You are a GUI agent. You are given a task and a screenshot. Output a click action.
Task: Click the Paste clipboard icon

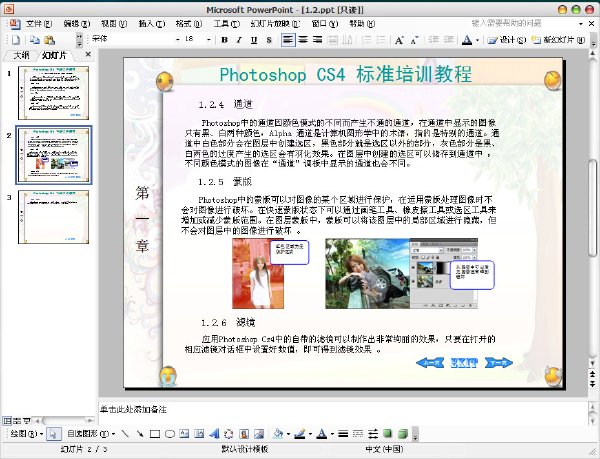coord(50,40)
